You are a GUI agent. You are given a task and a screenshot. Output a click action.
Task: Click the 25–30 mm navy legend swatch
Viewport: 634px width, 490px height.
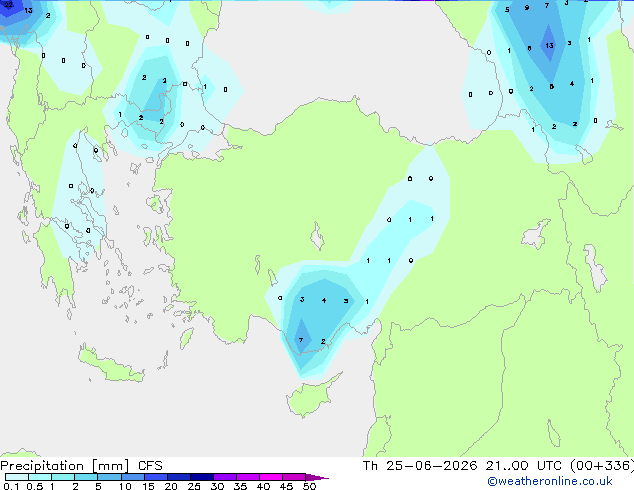pyautogui.click(x=201, y=477)
